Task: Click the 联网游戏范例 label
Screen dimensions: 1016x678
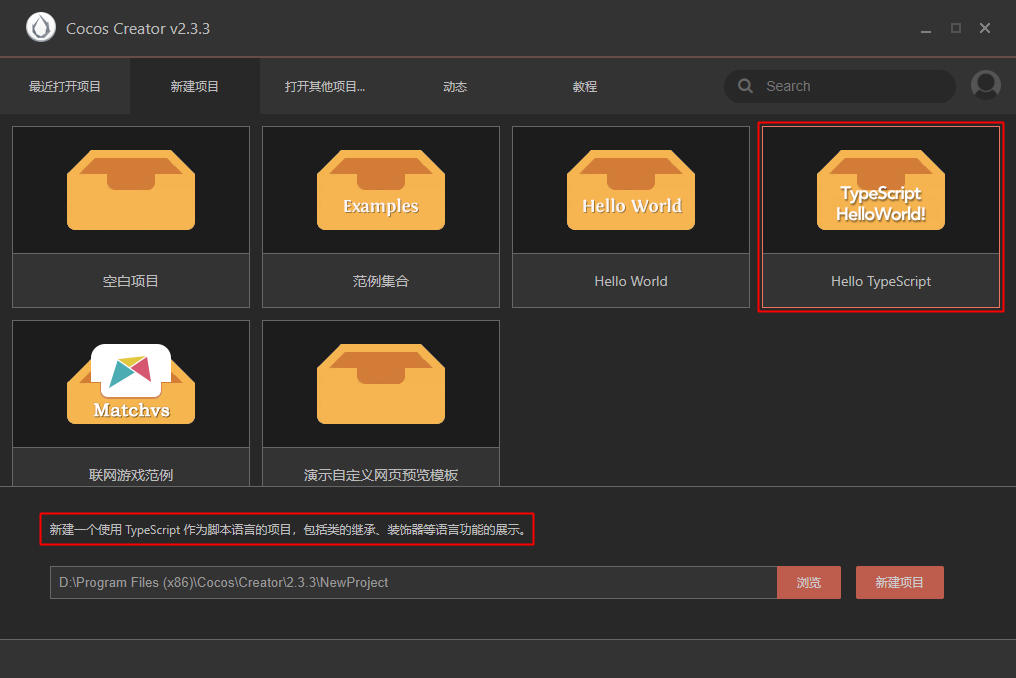Action: (131, 475)
